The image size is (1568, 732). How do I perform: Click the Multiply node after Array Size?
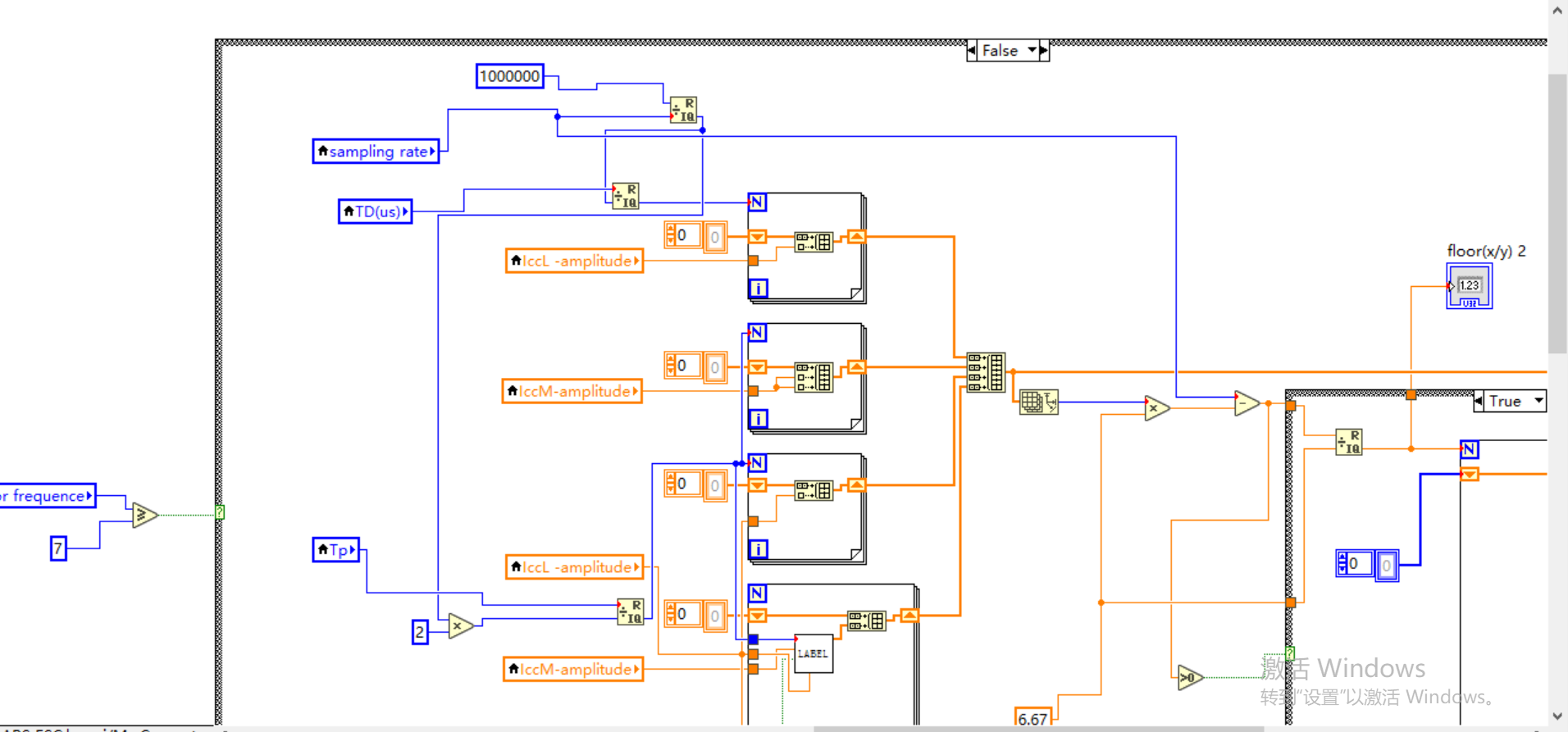tap(1156, 407)
